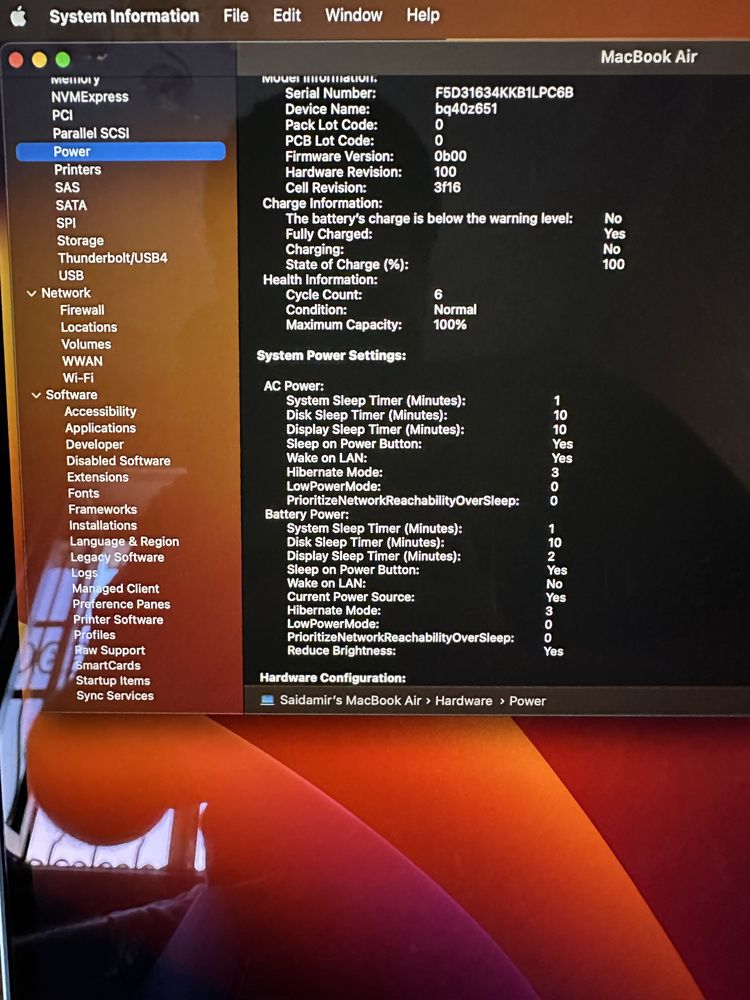The image size is (750, 1000).
Task: Select Firewall under Network
Action: tap(82, 311)
